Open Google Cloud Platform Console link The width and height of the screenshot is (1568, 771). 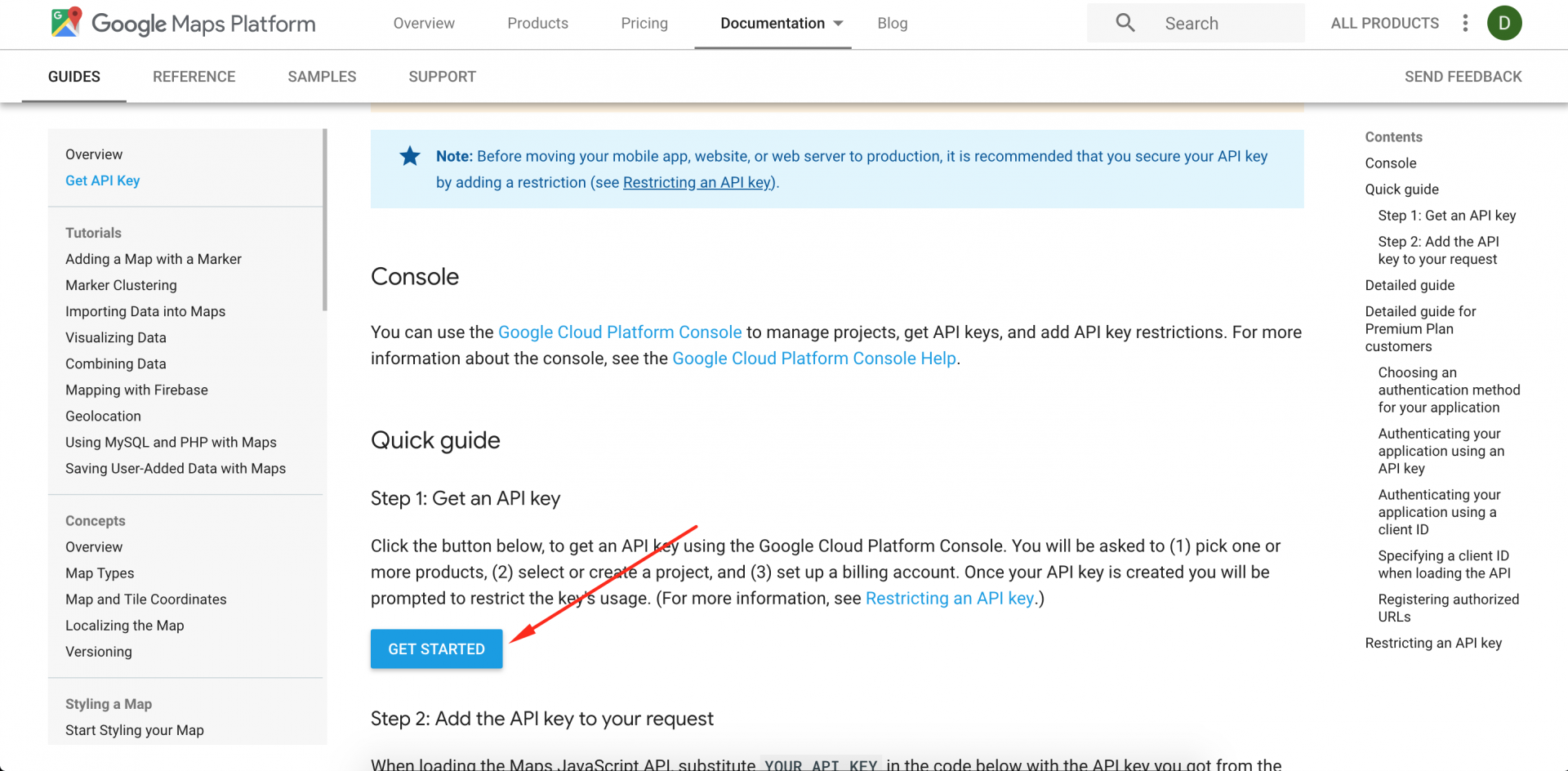pos(620,332)
